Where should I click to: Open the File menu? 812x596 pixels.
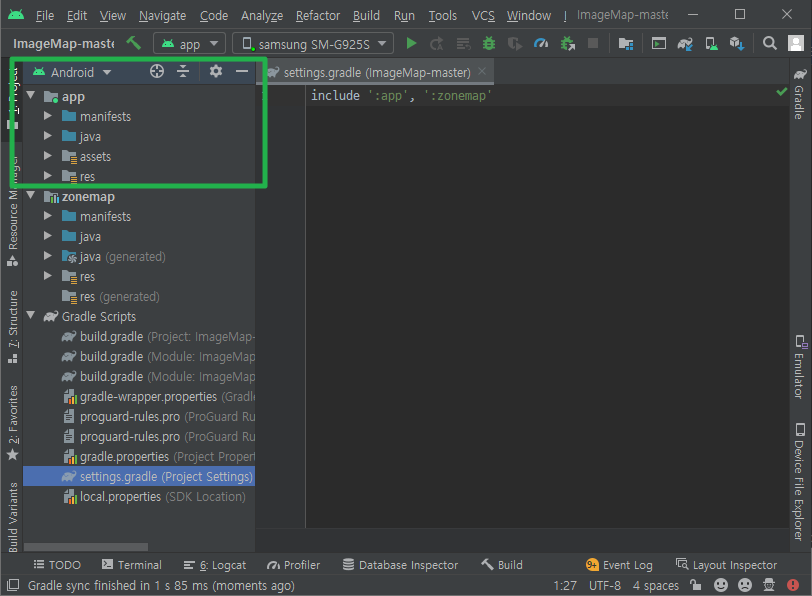pos(45,16)
